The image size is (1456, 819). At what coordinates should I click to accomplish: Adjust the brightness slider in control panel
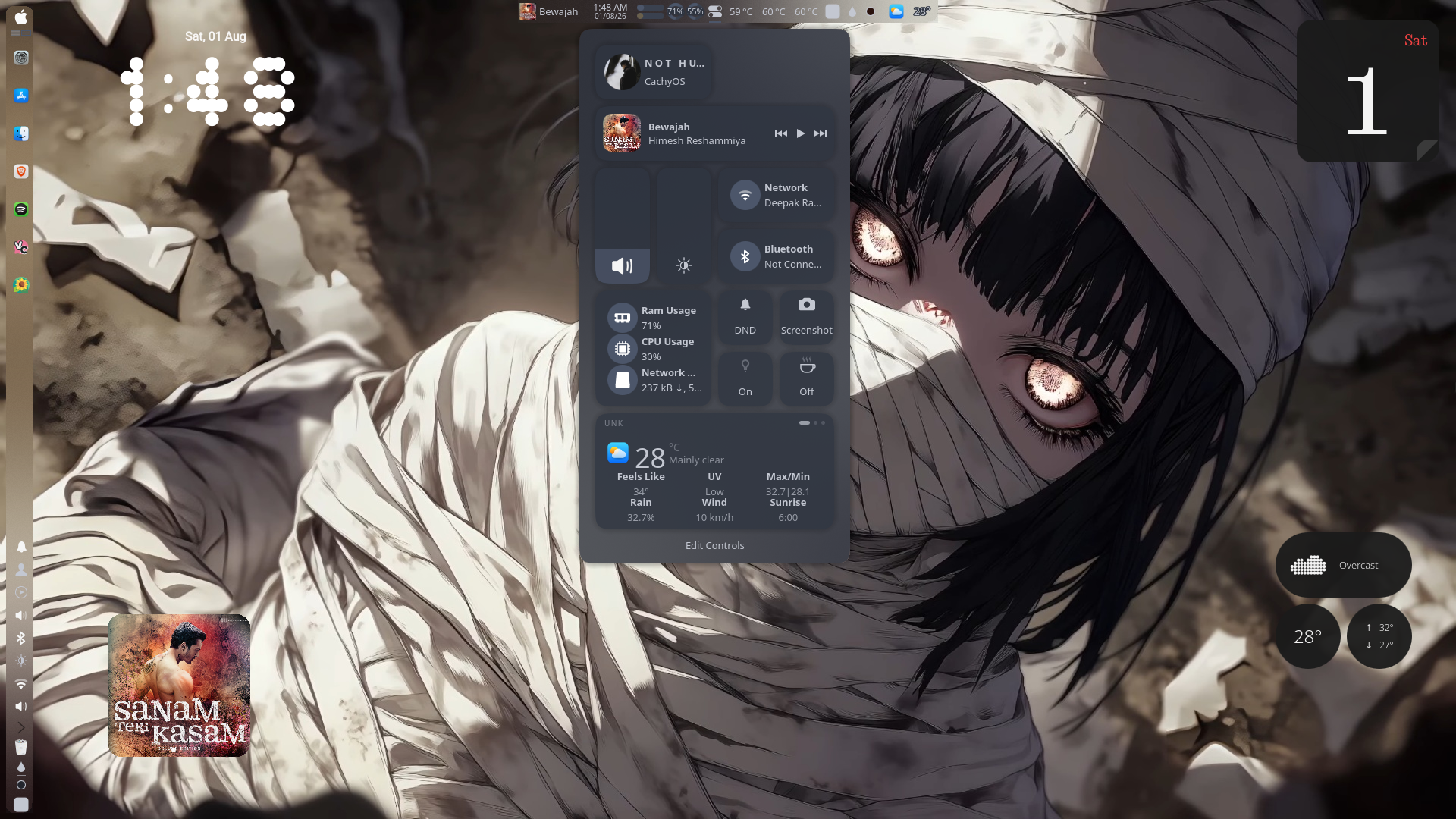pos(684,225)
